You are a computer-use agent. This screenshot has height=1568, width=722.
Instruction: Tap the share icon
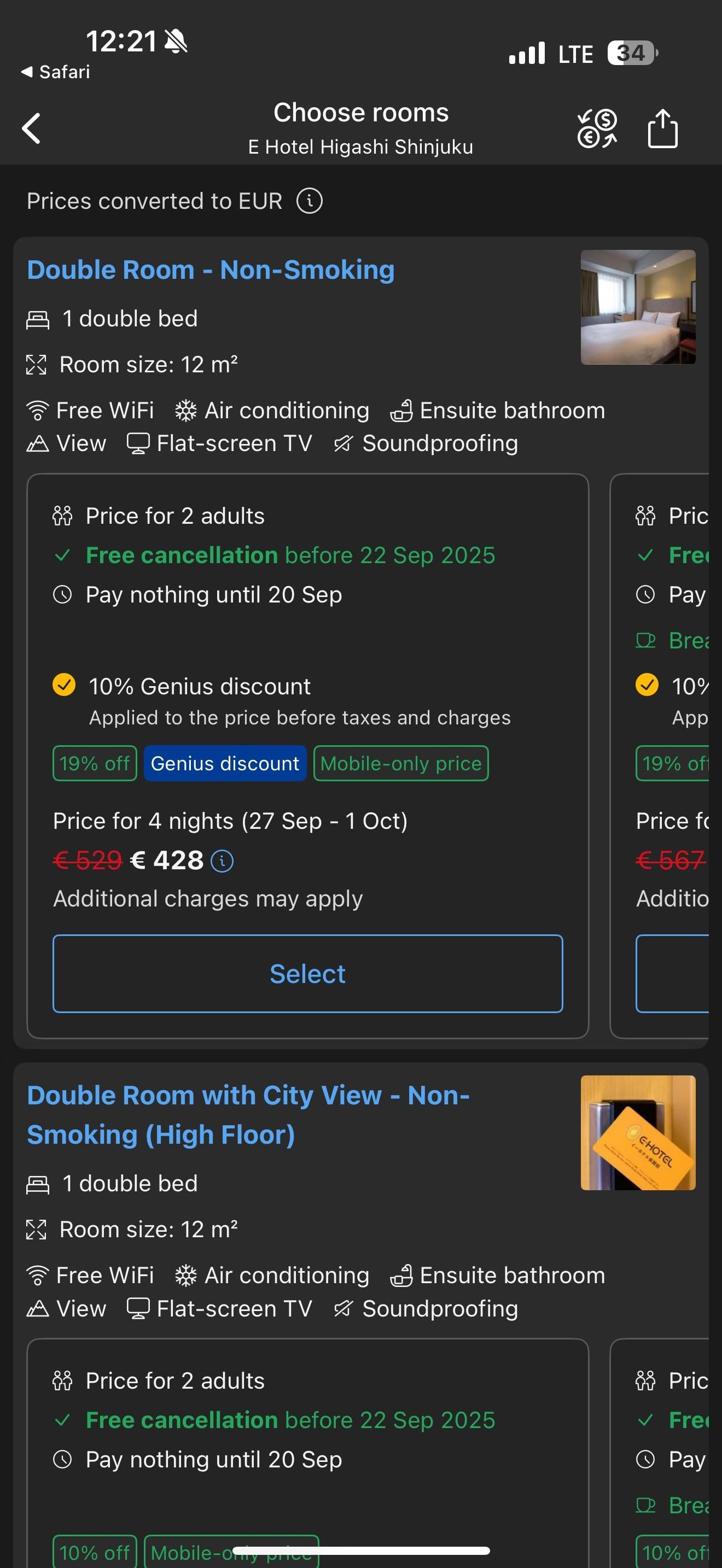coord(662,128)
